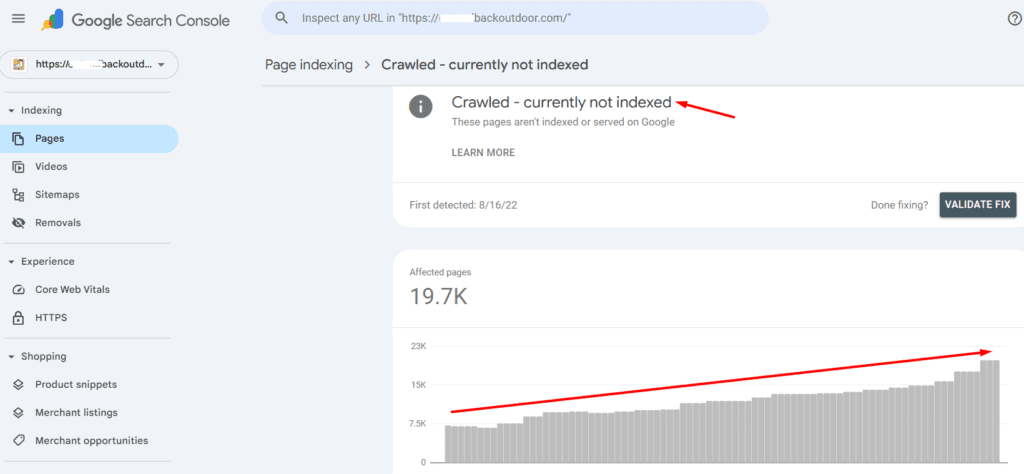
Task: Click the search magnifier icon
Action: (x=282, y=18)
